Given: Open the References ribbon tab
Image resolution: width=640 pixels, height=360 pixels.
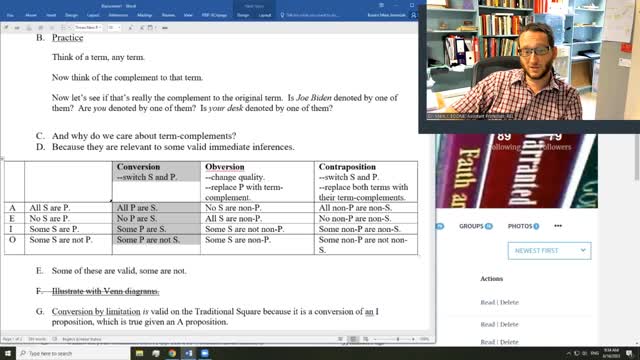Looking at the screenshot, I should coord(118,15).
